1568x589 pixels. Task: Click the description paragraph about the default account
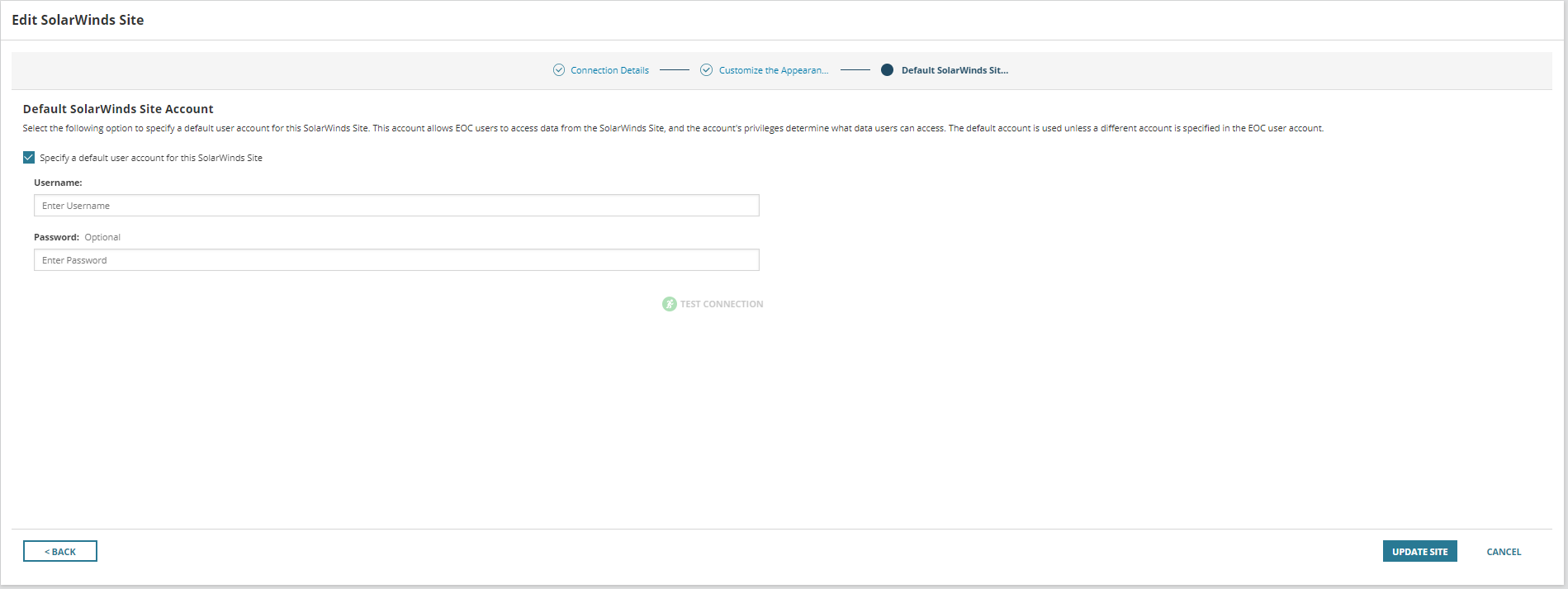click(673, 128)
